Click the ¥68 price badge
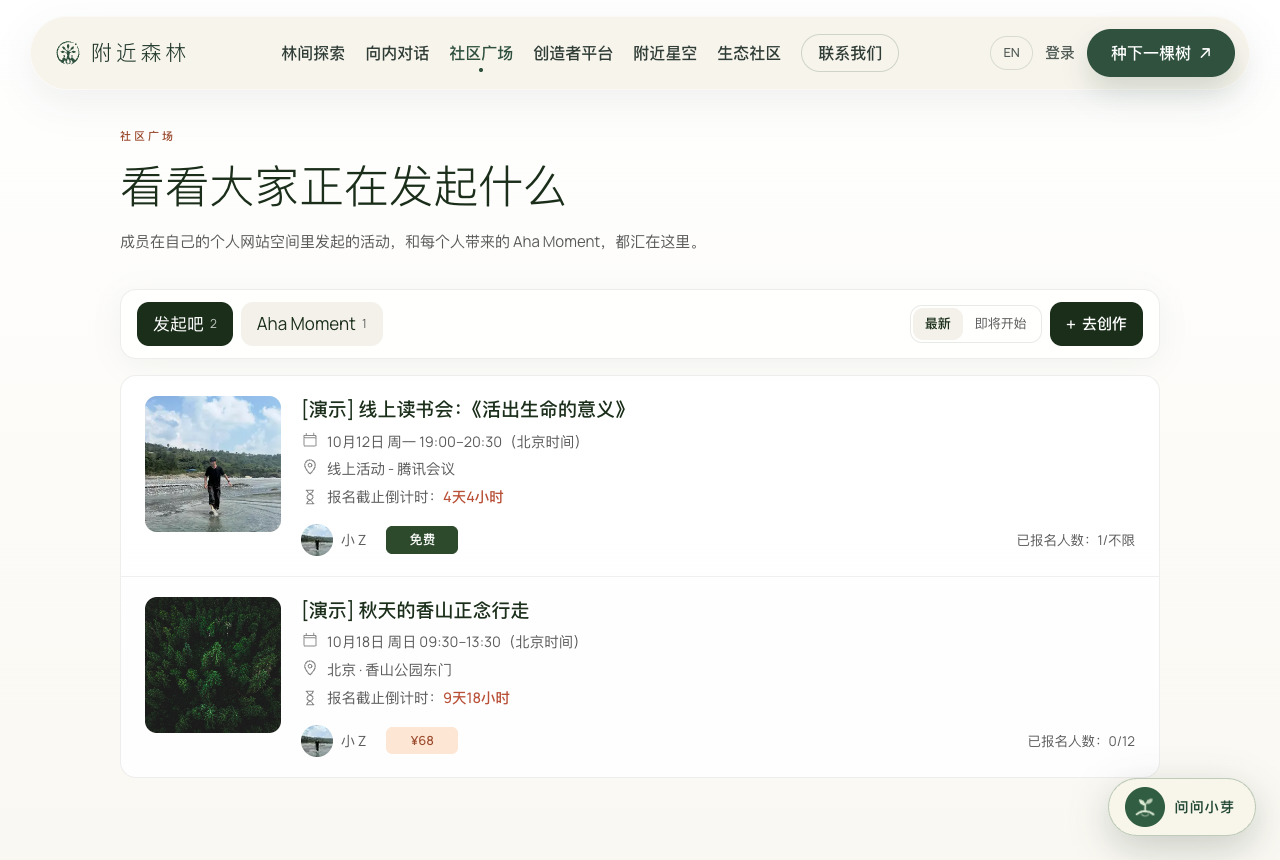Screen dimensions: 1280x860 422,741
